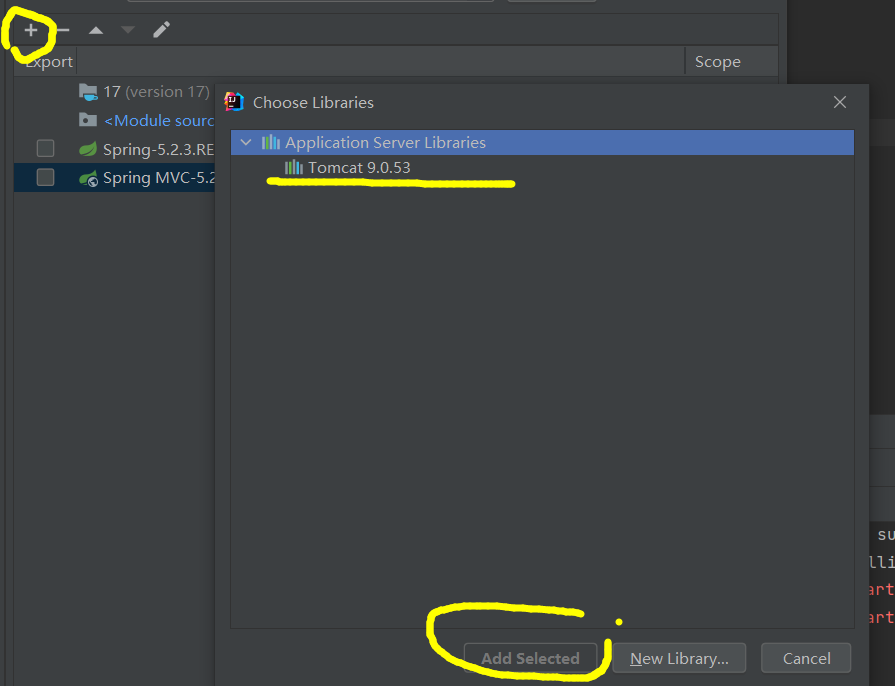Select the Application Server Libraries row
Image resolution: width=895 pixels, height=686 pixels.
pos(542,142)
